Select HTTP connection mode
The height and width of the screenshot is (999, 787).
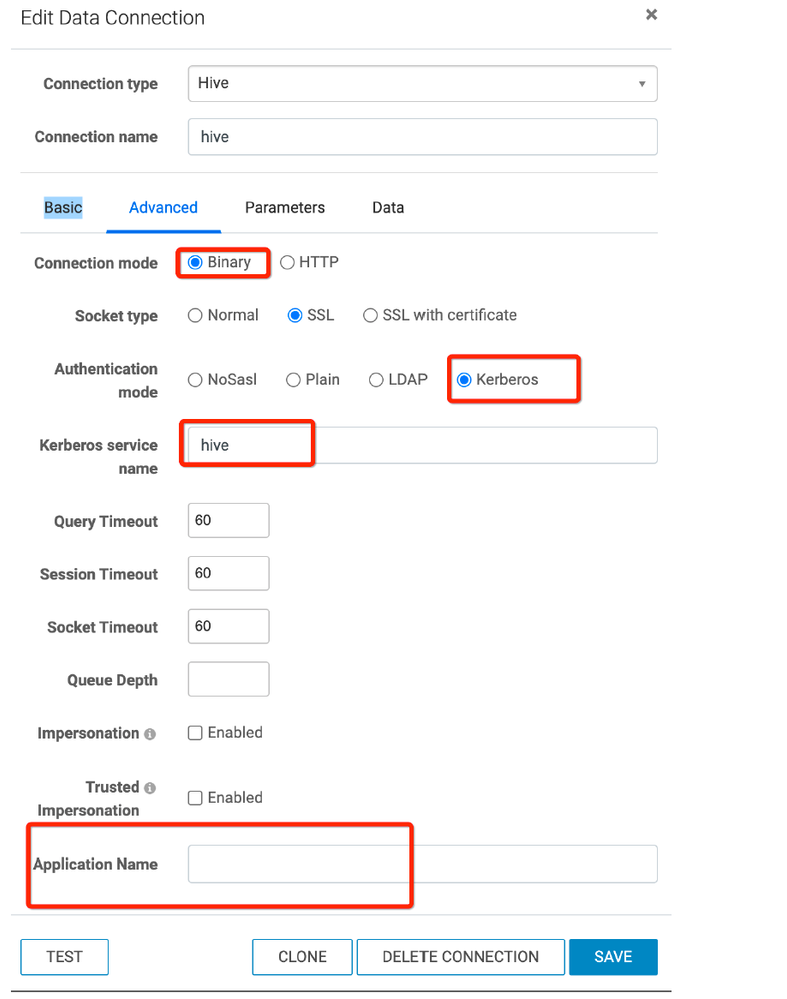point(288,263)
